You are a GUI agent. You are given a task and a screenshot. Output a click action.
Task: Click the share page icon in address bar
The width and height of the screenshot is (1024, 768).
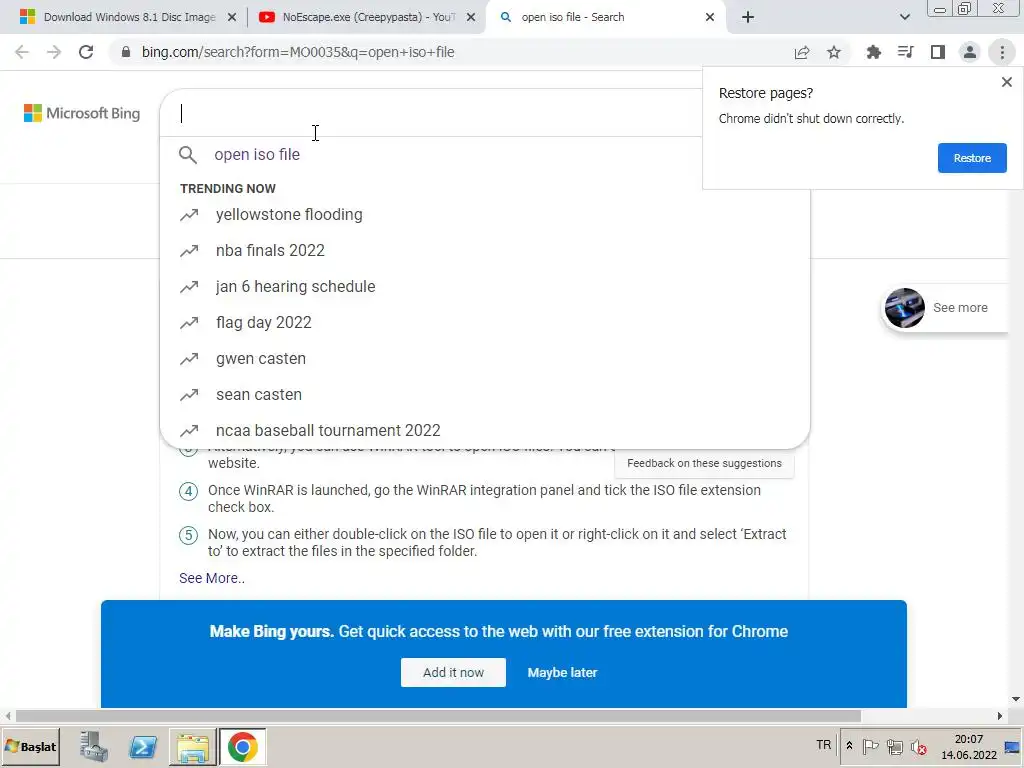tap(802, 52)
